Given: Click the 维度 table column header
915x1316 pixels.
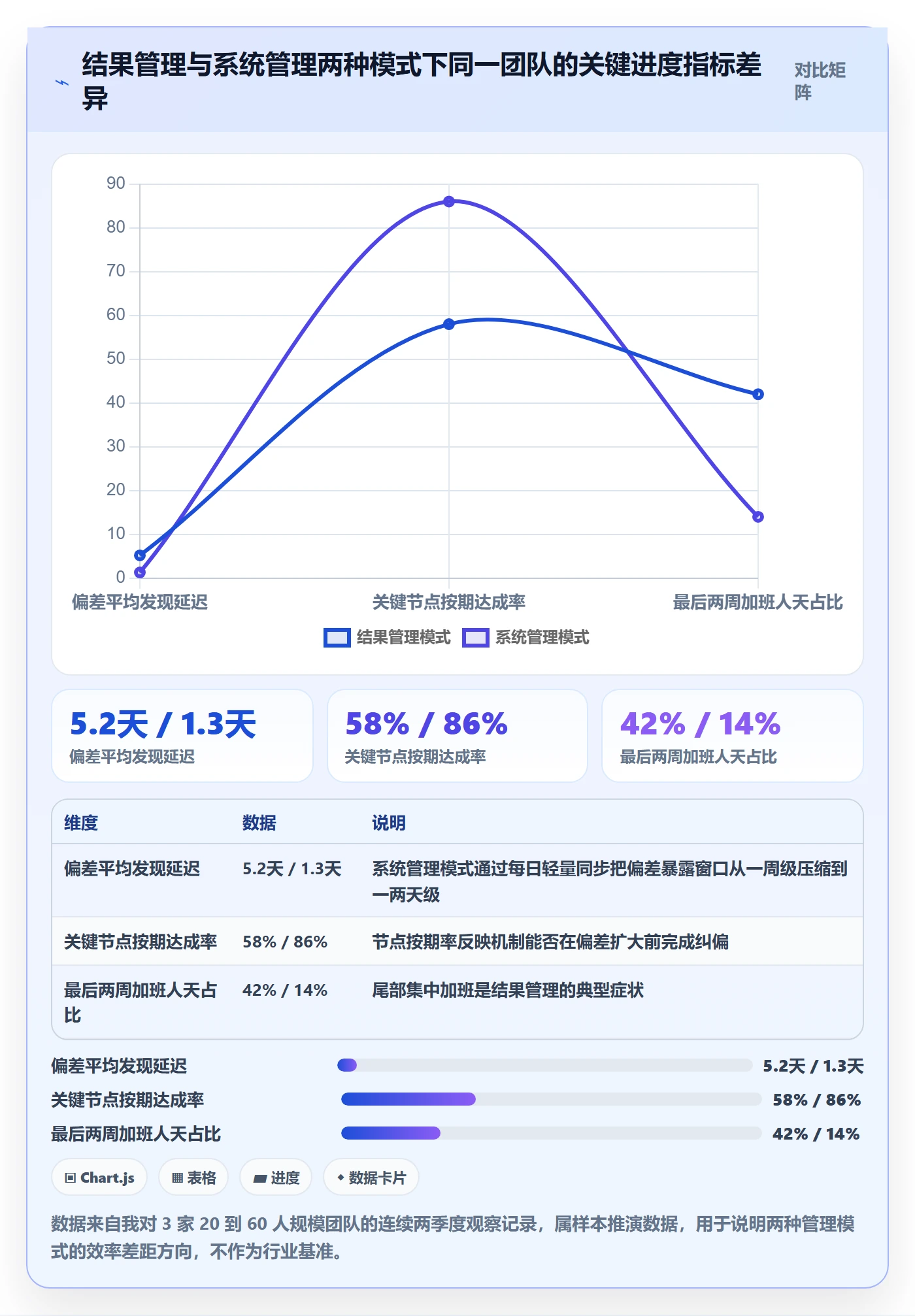Looking at the screenshot, I should point(81,823).
